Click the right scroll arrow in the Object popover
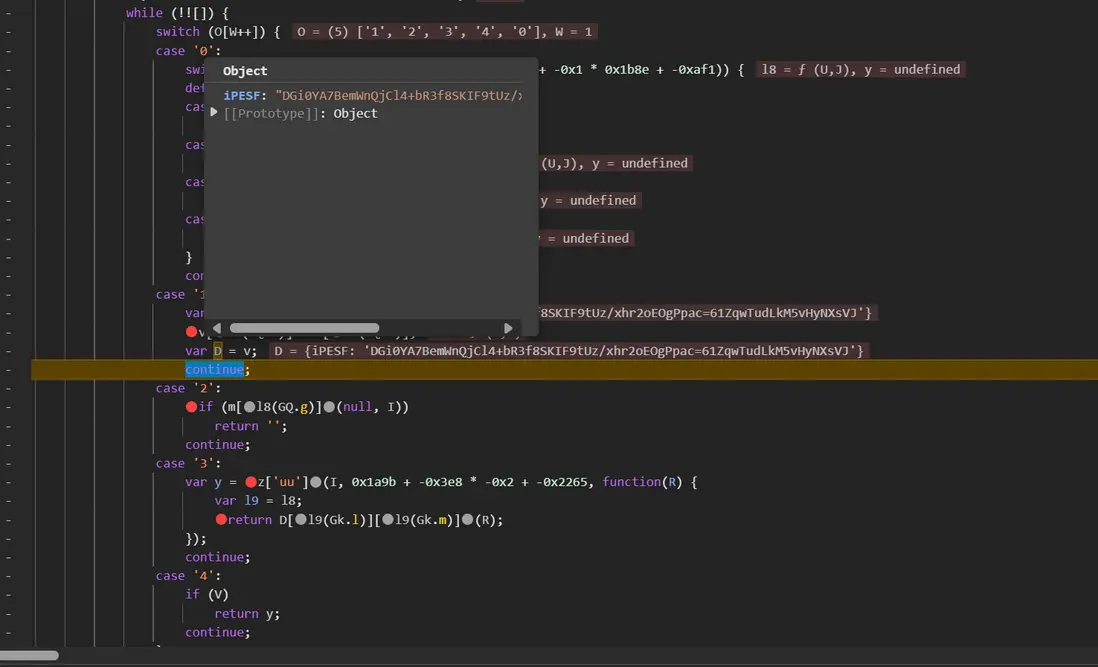 (x=508, y=327)
